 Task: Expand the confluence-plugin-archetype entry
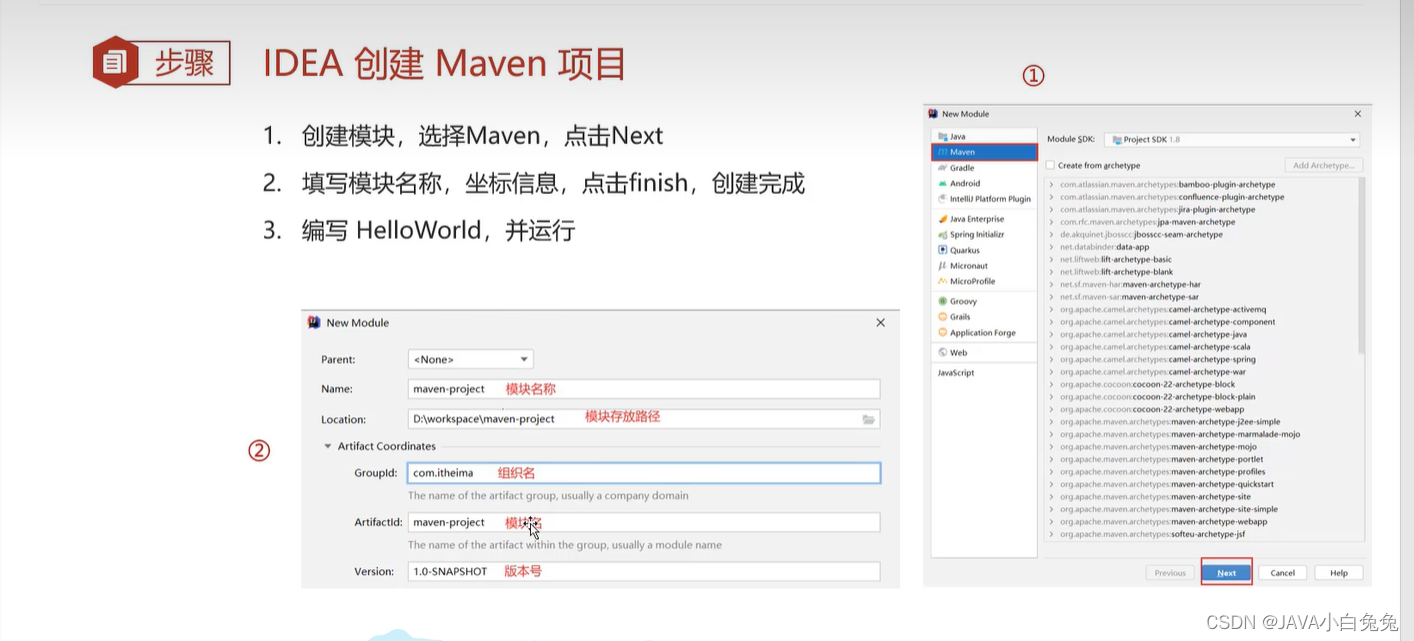pyautogui.click(x=1052, y=197)
